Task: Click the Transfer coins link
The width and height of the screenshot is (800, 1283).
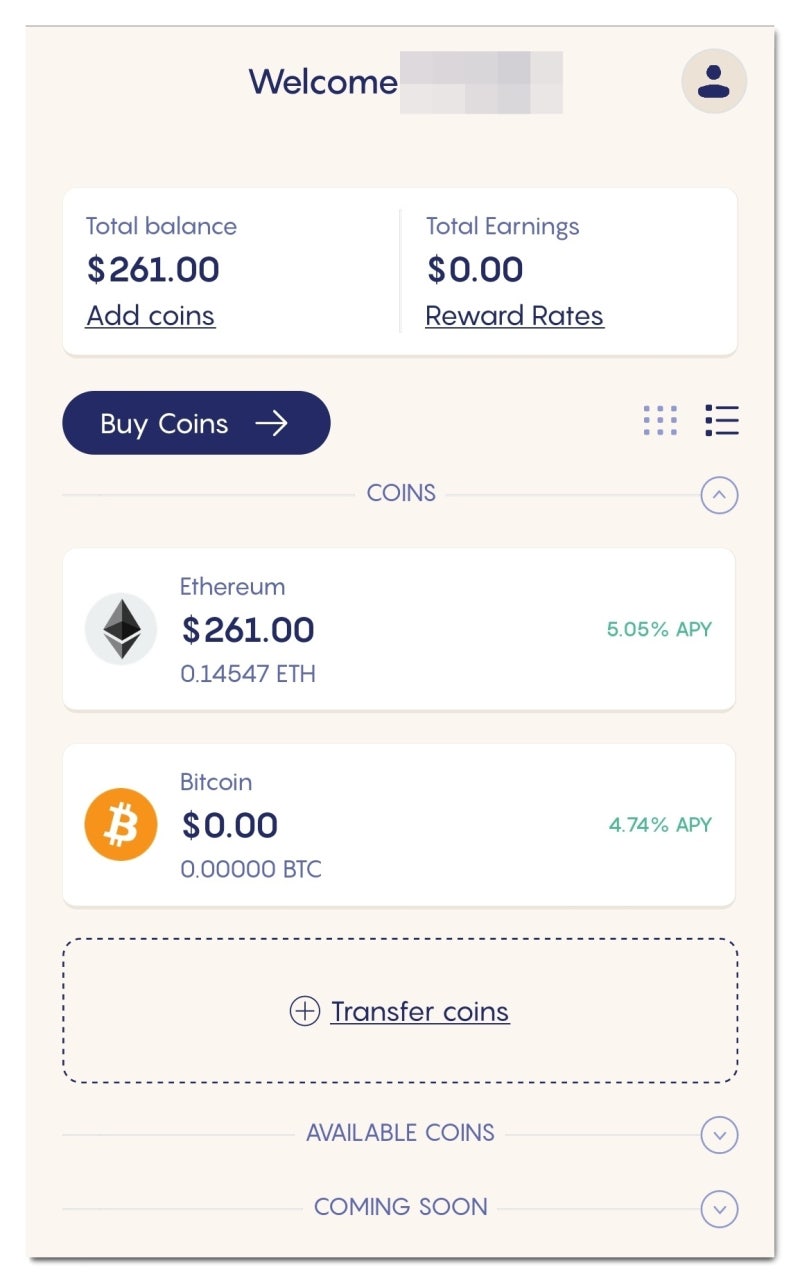Action: pos(420,1012)
